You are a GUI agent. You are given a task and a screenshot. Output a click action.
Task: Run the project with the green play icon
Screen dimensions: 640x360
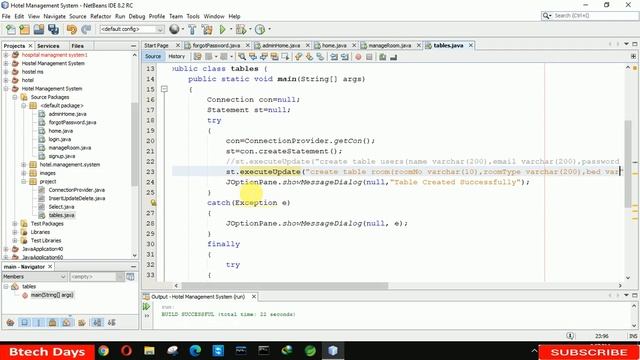coord(222,29)
